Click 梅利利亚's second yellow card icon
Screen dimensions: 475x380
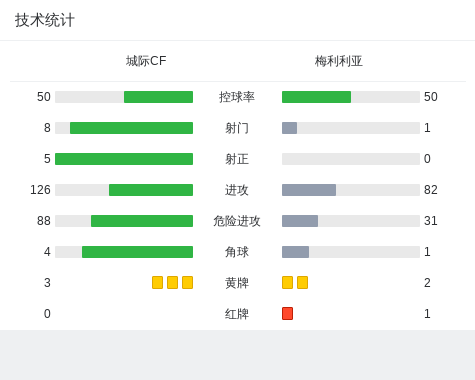click(x=302, y=283)
